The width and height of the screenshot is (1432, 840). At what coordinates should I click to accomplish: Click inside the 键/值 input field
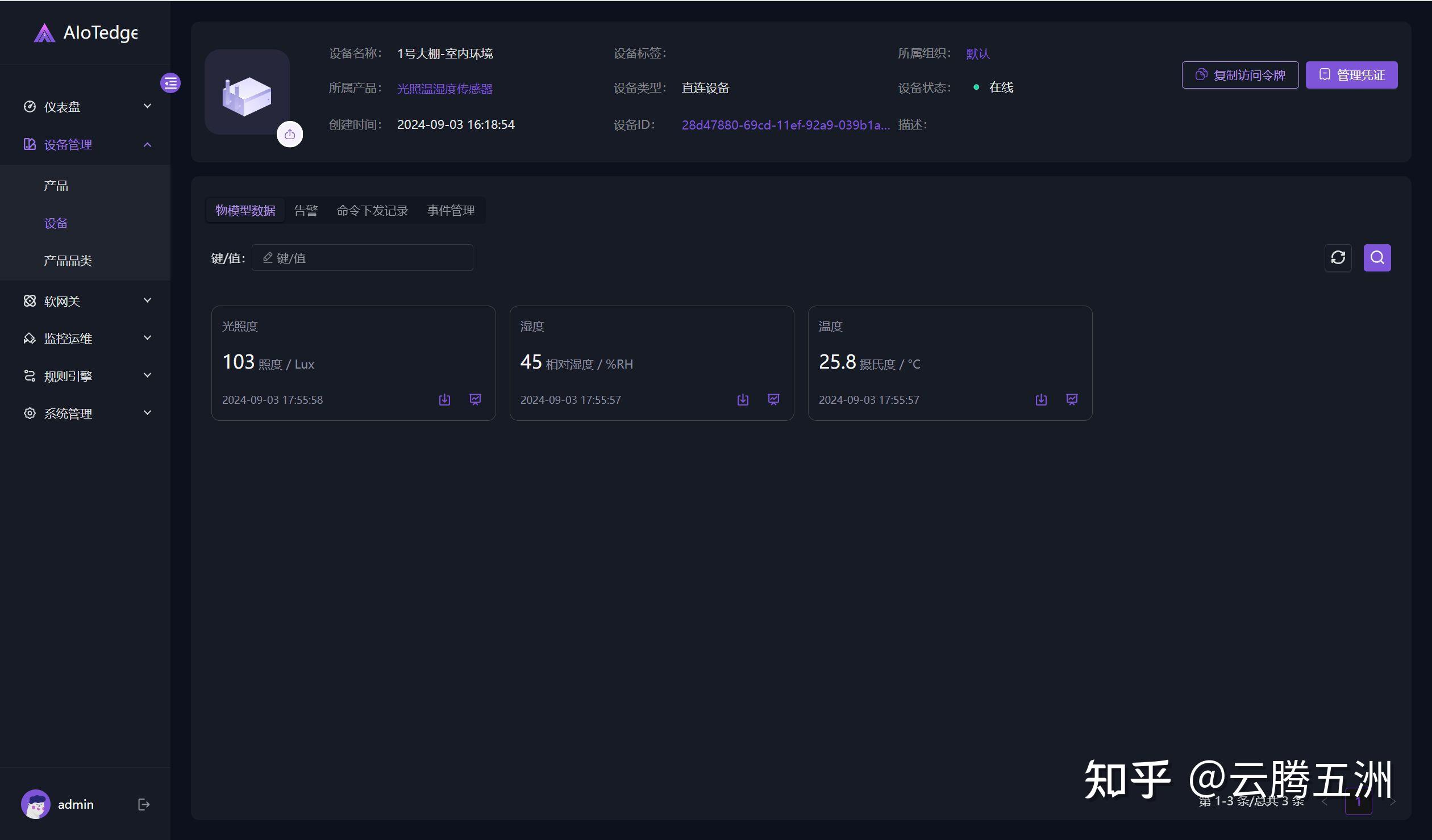tap(362, 257)
